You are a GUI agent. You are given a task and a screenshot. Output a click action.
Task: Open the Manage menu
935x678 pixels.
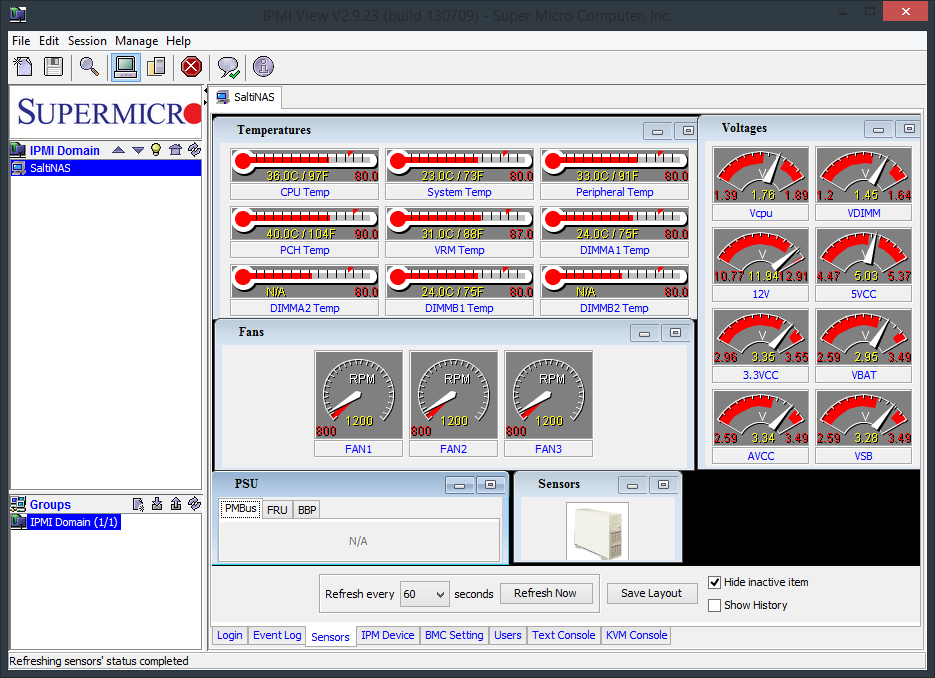[137, 41]
